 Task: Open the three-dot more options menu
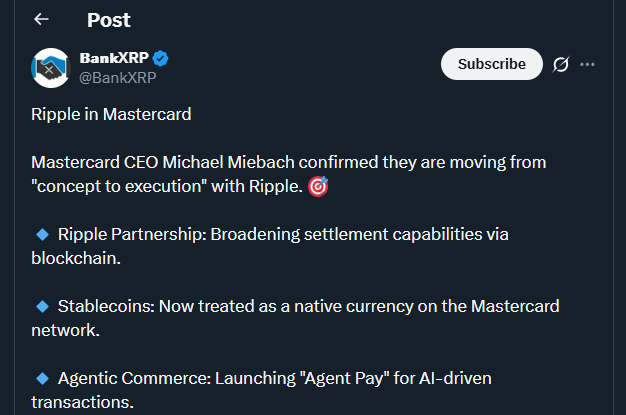587,64
